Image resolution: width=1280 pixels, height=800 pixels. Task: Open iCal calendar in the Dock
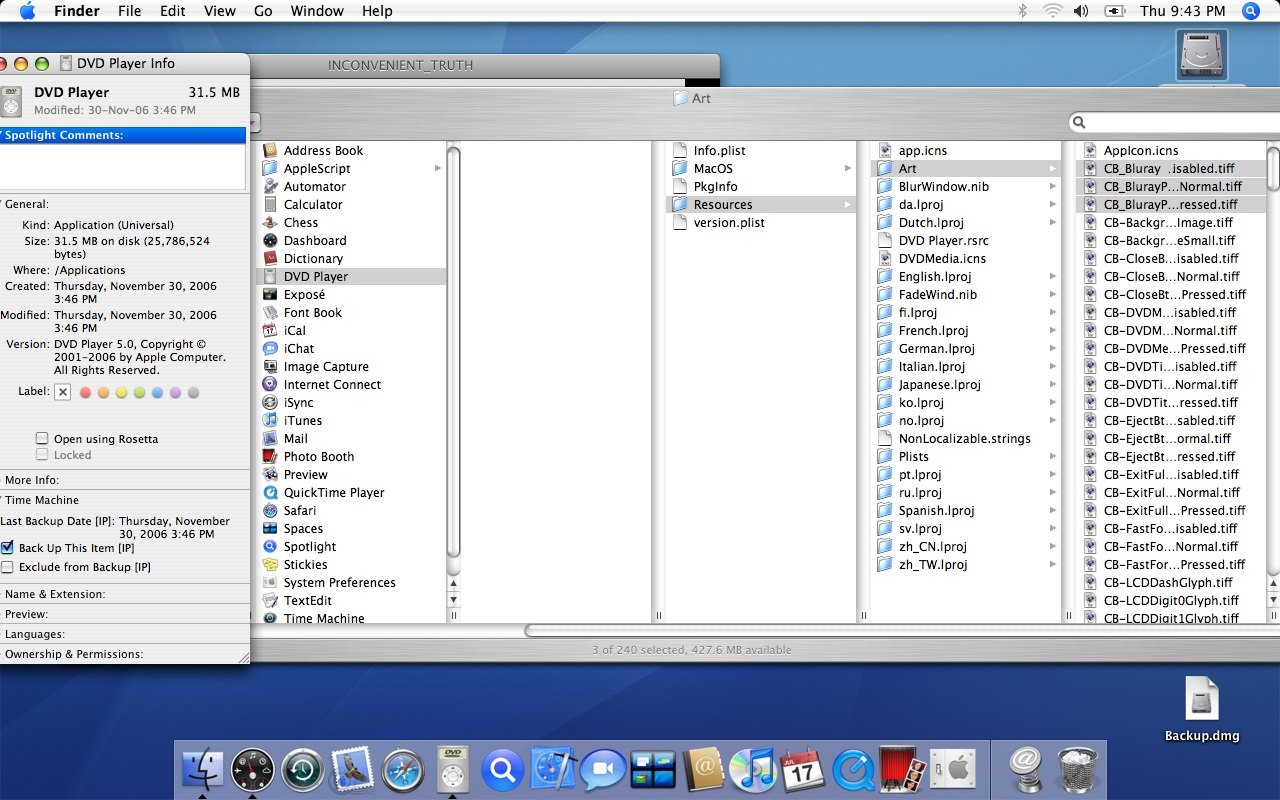[x=802, y=769]
